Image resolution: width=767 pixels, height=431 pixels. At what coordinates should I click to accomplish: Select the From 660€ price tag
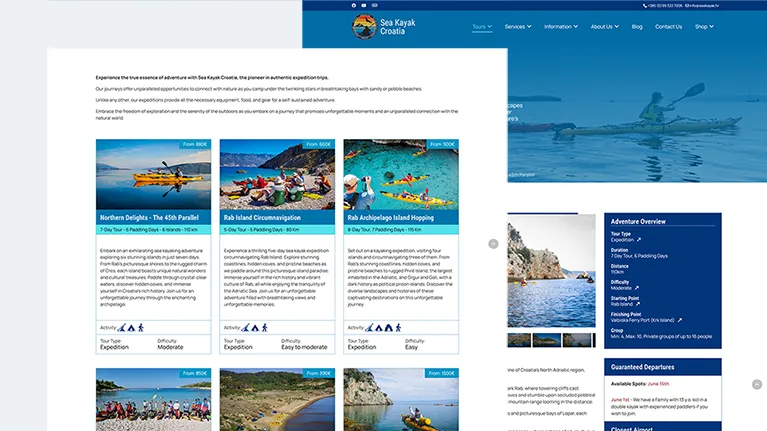pyautogui.click(x=318, y=144)
